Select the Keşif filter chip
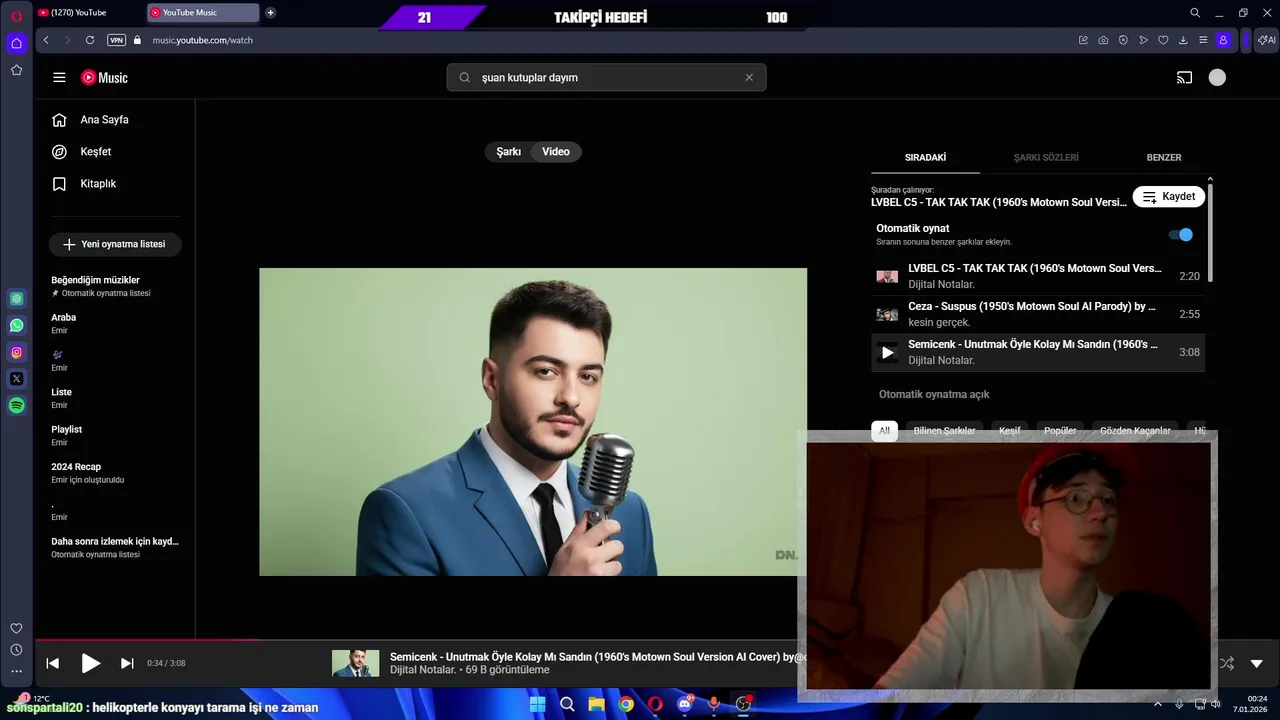The image size is (1280, 720). 1009,431
